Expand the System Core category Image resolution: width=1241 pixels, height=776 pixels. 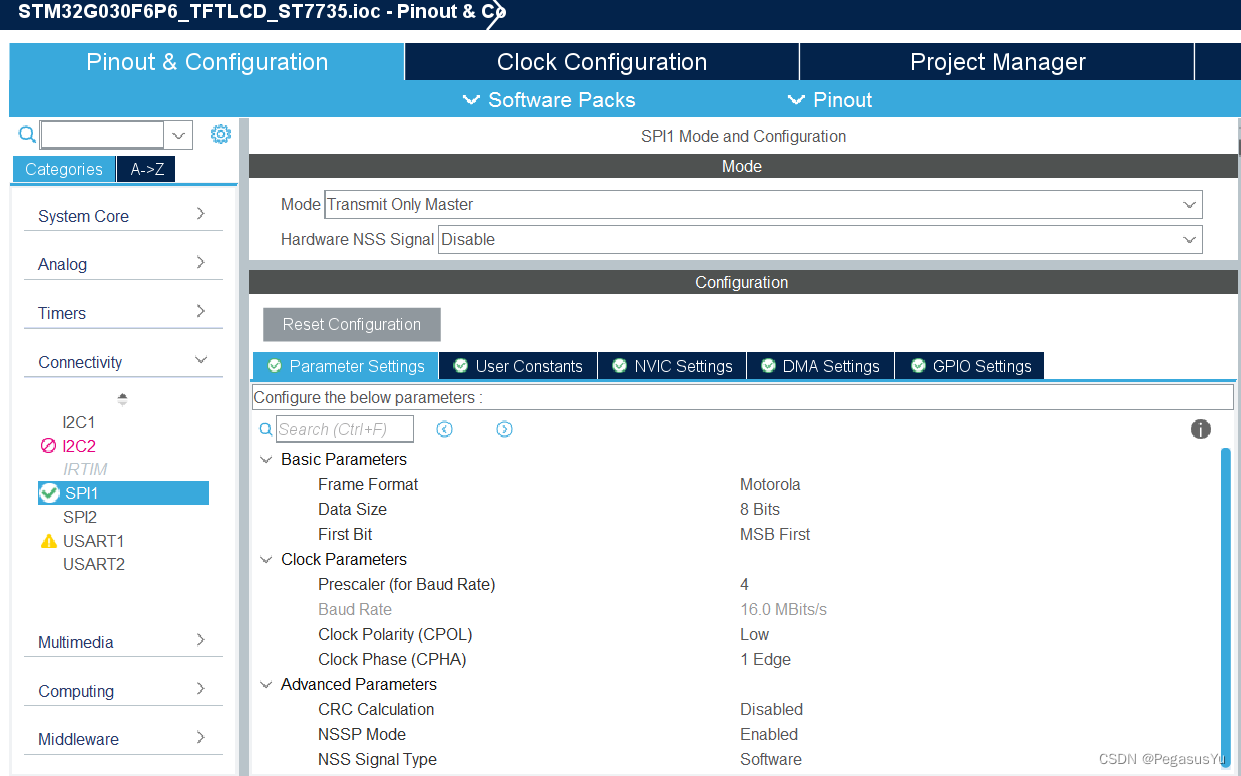123,216
